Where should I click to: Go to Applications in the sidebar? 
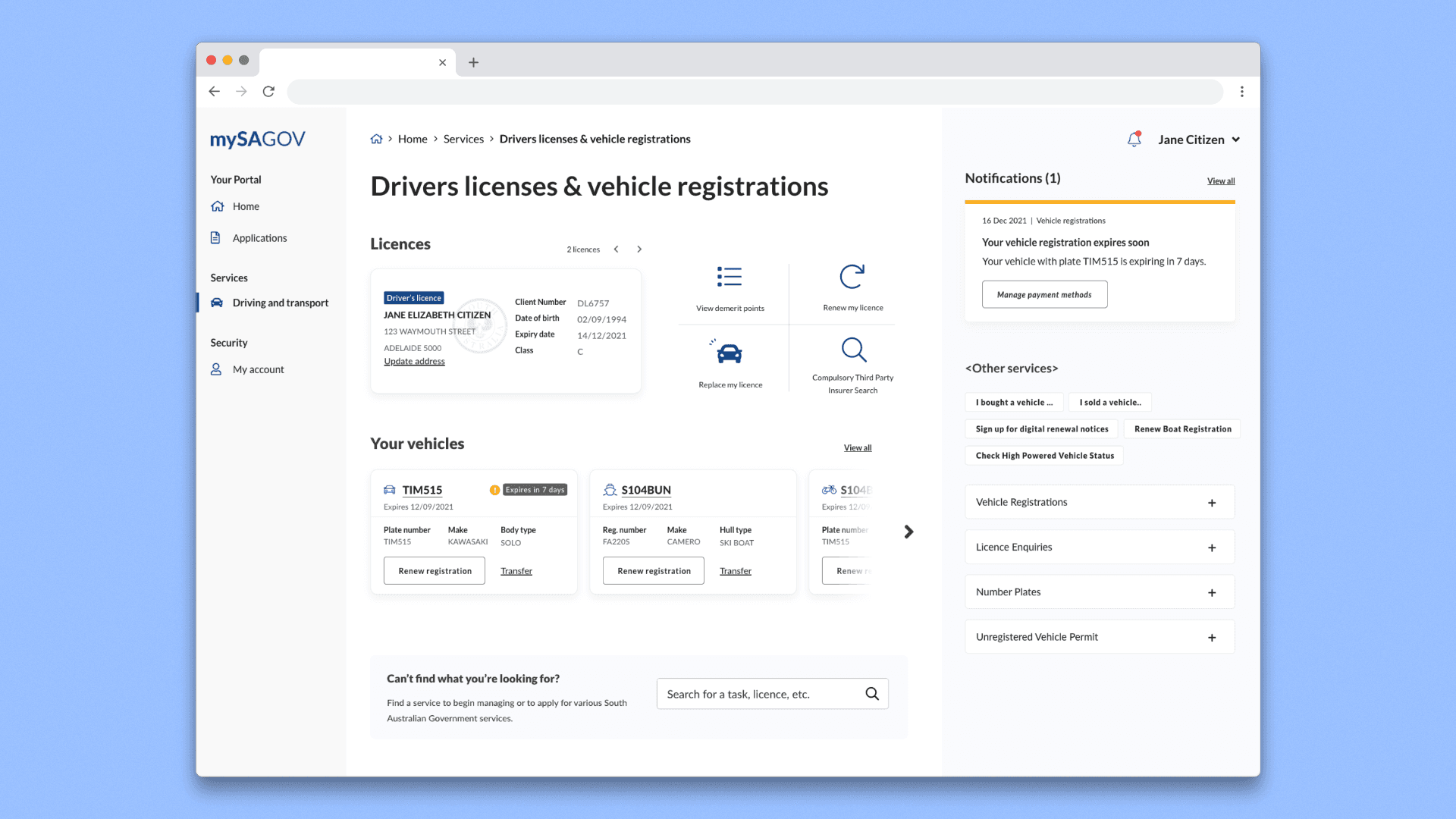click(x=259, y=238)
